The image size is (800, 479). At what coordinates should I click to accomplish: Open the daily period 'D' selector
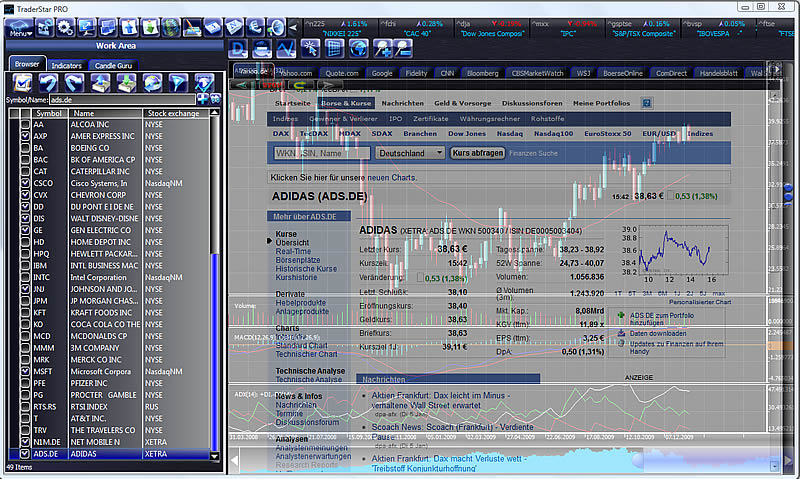(238, 49)
